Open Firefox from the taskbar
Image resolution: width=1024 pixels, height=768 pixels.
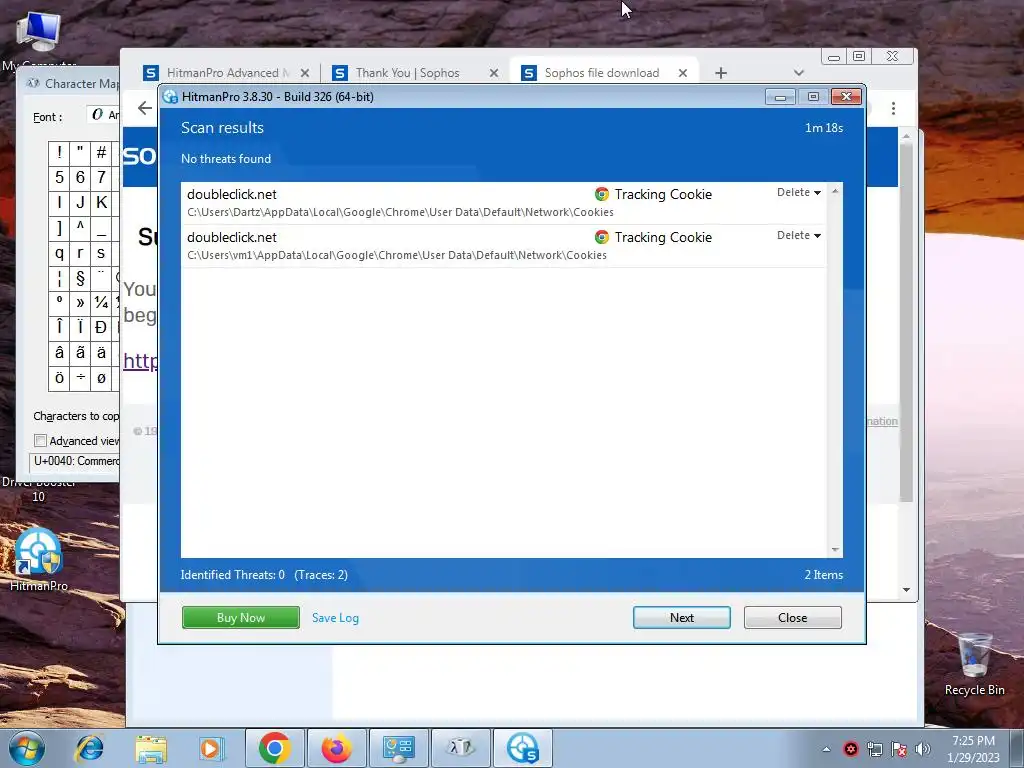336,748
